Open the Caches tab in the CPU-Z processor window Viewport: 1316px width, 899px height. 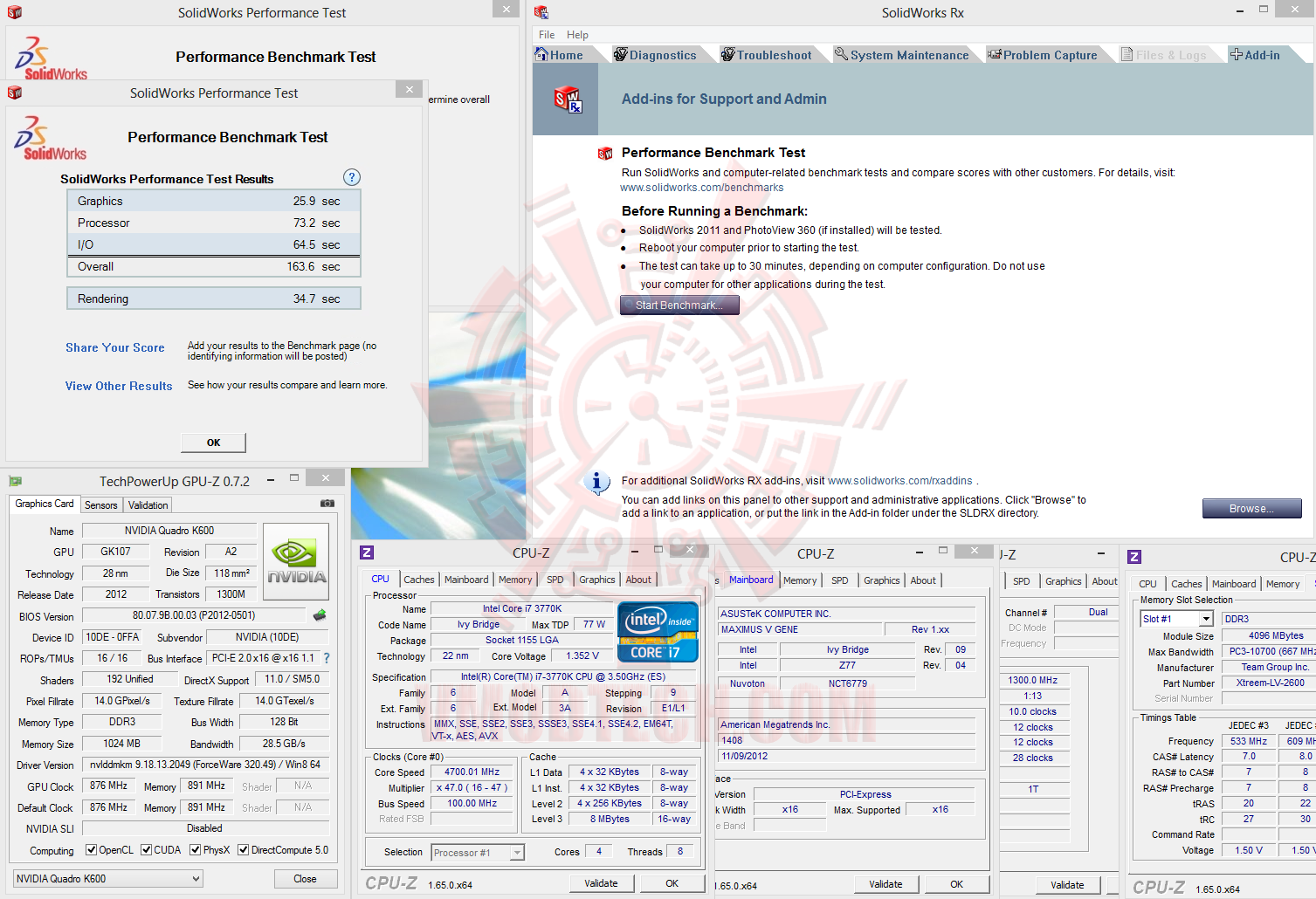click(418, 580)
